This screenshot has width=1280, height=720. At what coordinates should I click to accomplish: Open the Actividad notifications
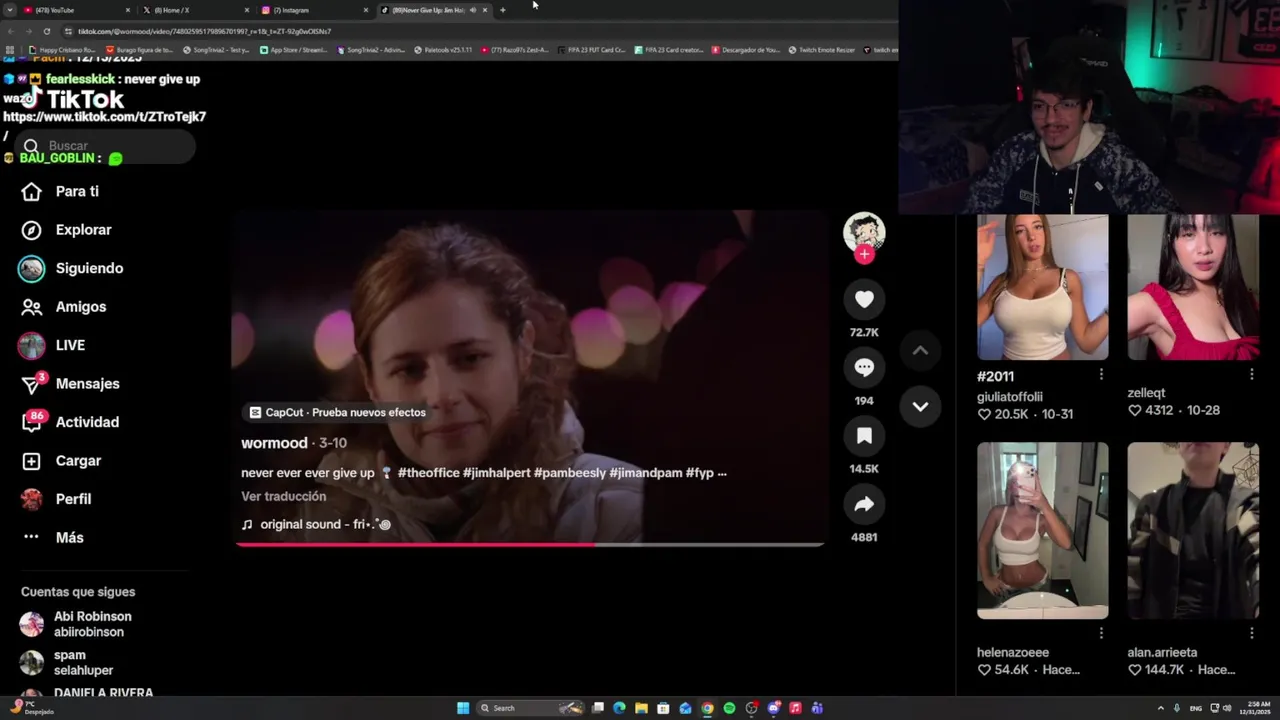tap(70, 422)
